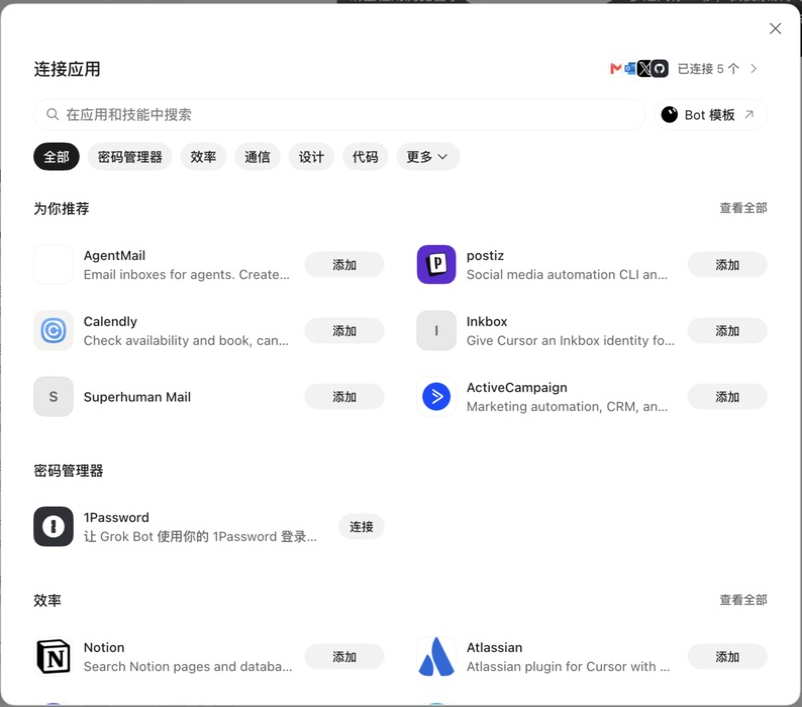Click the 'Search Notion pages' description

pyautogui.click(x=188, y=666)
